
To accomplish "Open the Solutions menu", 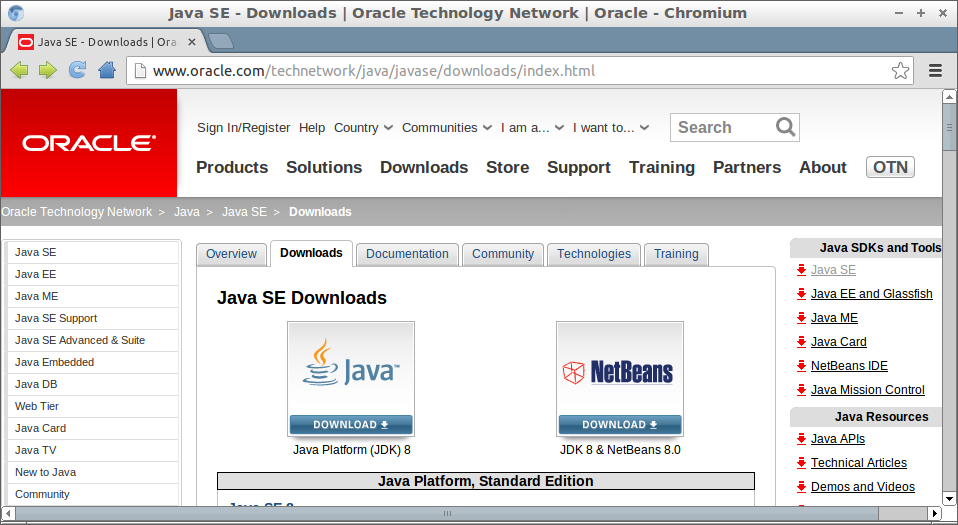I will [324, 167].
